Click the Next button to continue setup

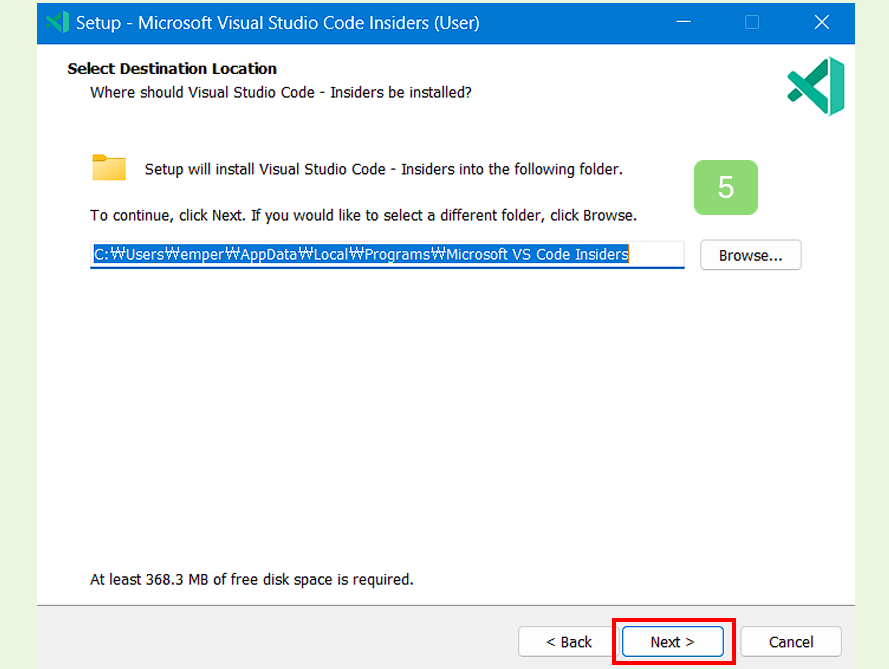click(672, 641)
